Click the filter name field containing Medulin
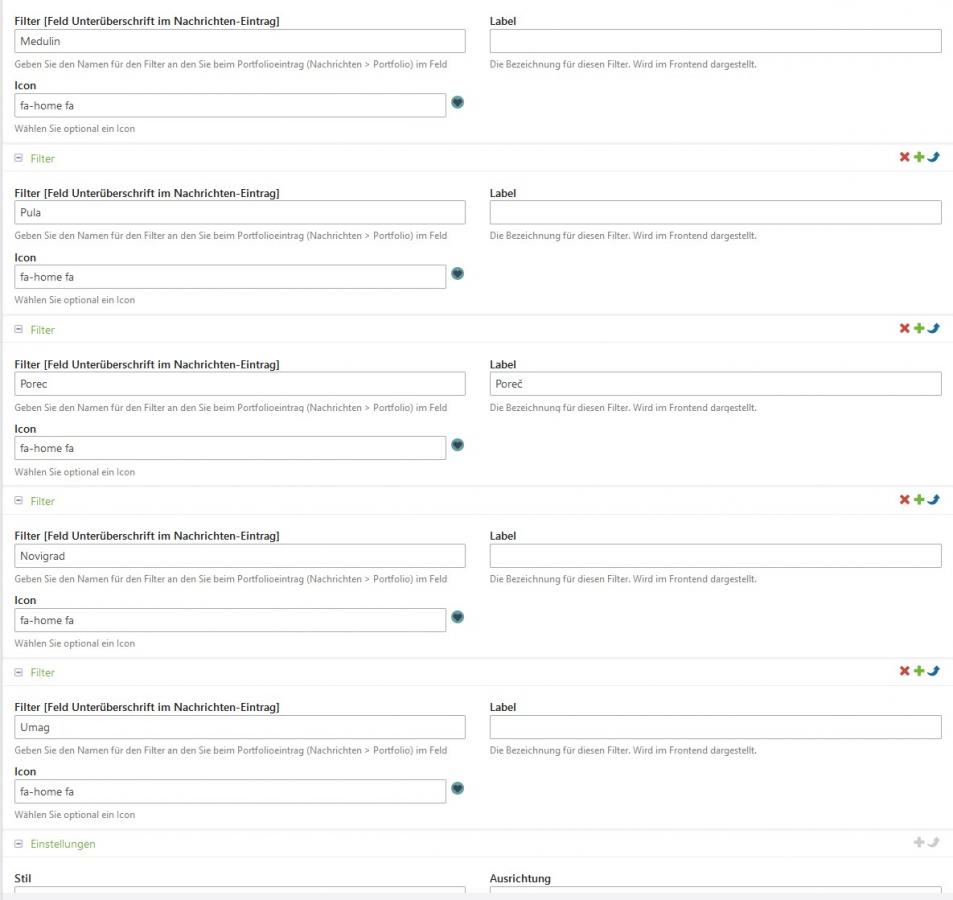Viewport: 953px width, 900px height. [x=240, y=41]
